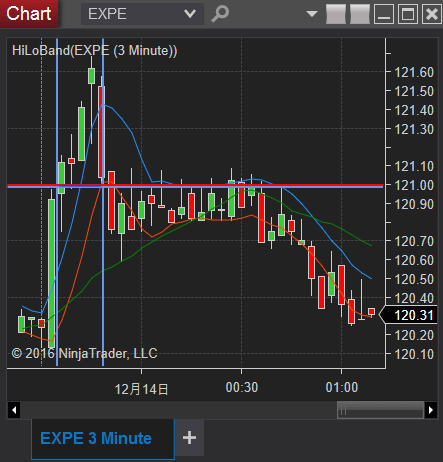Click the 01:00 time axis label
The image size is (443, 462).
[342, 387]
